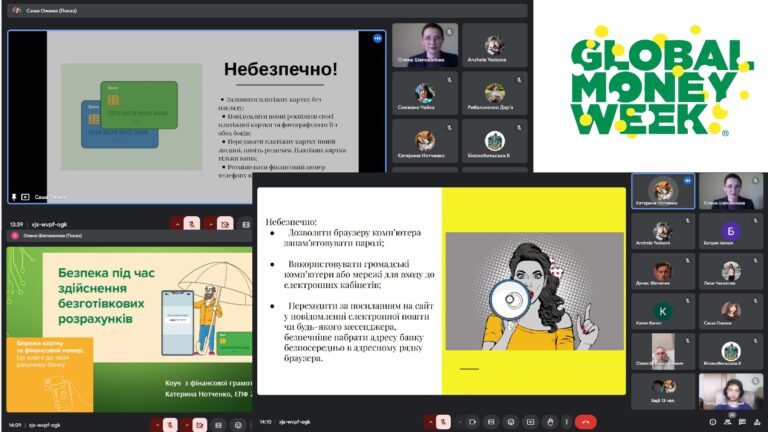
Task: Open the 'Ещё 13 чел.' participants tile
Action: point(663,392)
